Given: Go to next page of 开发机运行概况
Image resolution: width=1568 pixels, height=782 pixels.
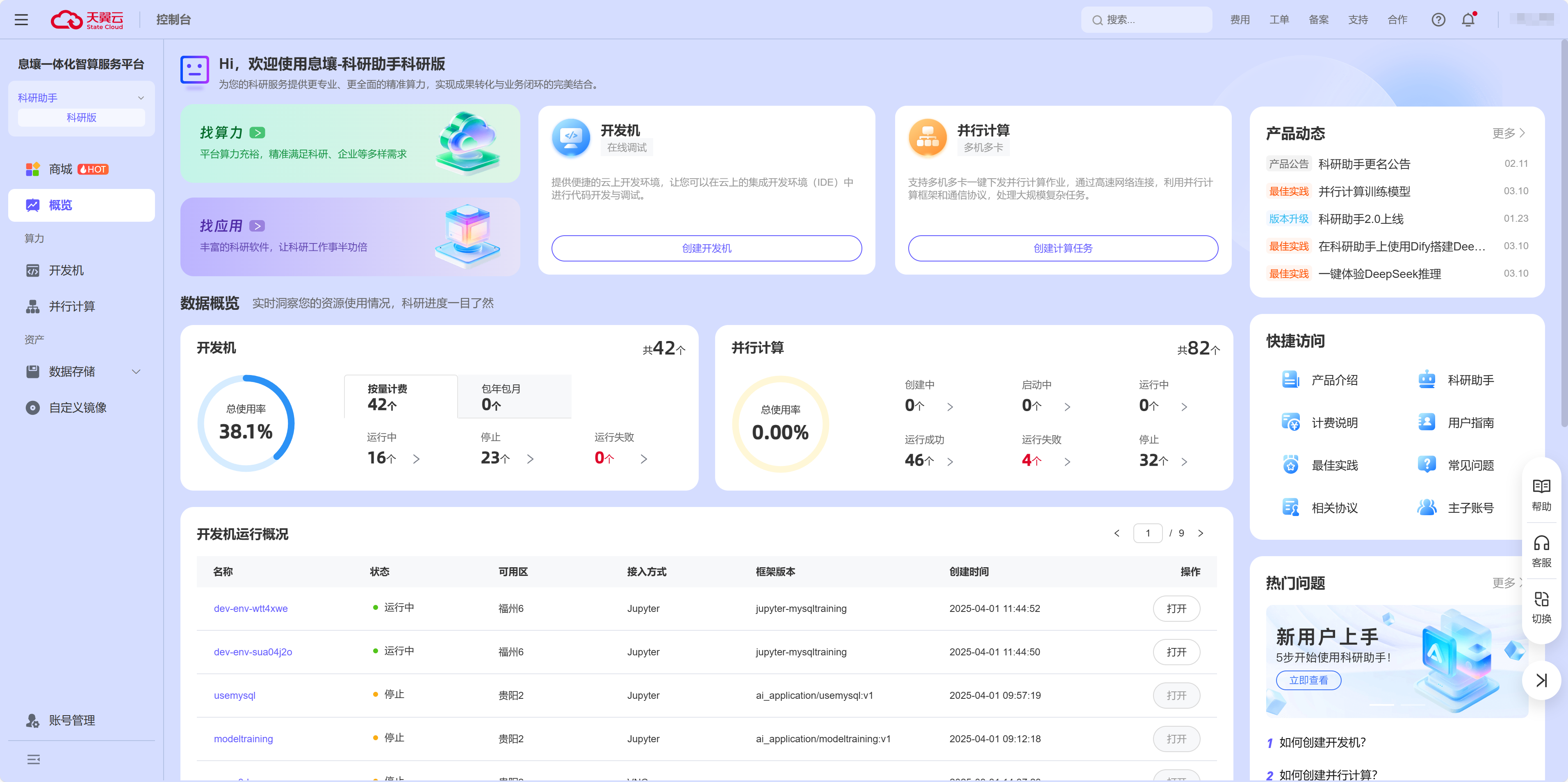Looking at the screenshot, I should click(x=1200, y=533).
